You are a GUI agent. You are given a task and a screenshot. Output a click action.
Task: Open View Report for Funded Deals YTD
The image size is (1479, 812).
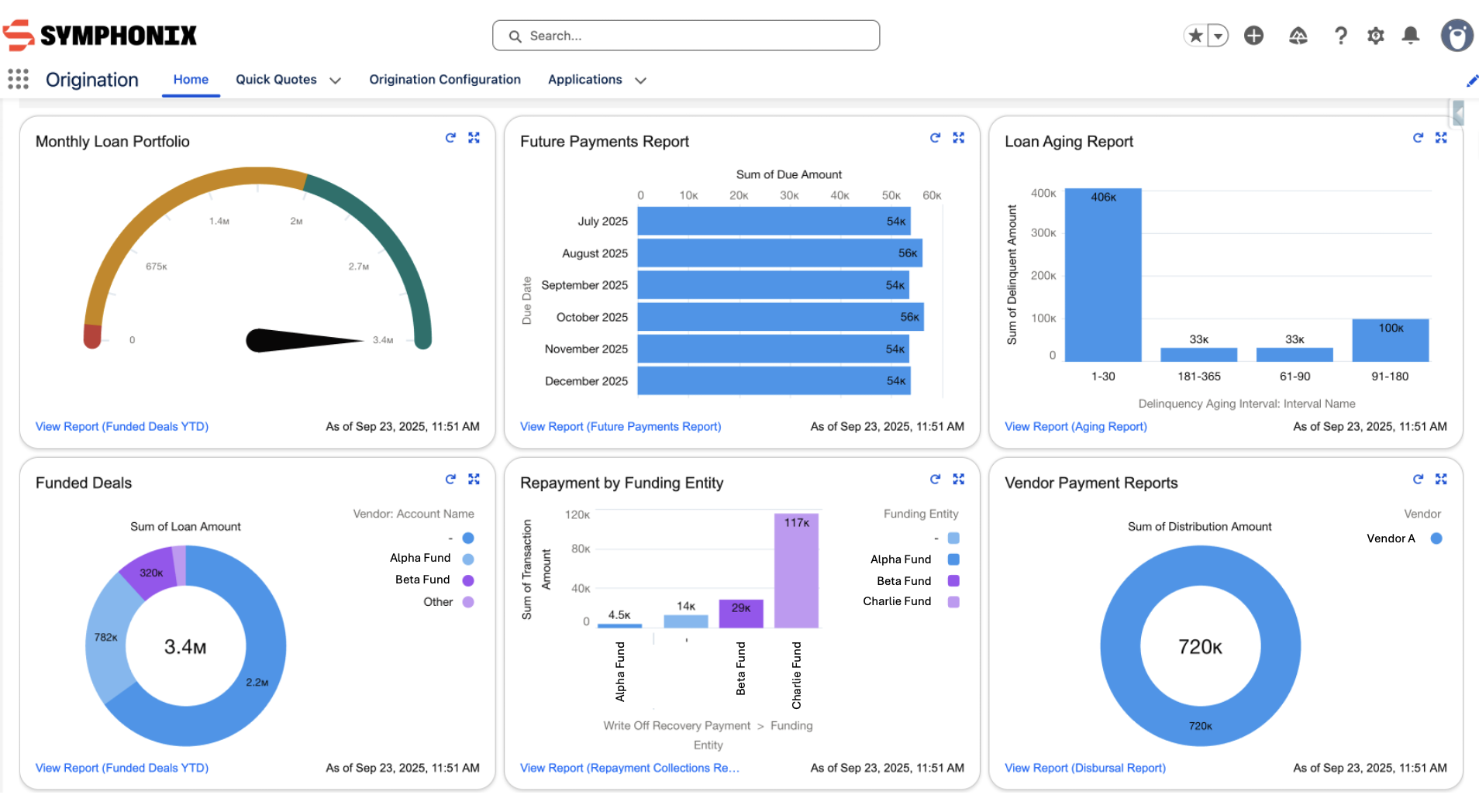tap(121, 426)
